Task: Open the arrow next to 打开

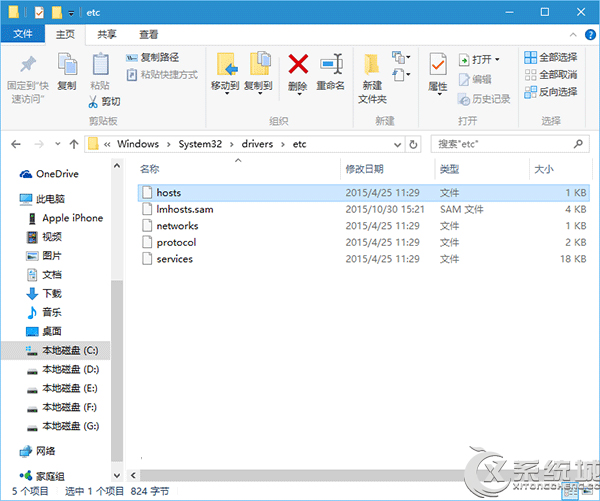Action: 497,59
